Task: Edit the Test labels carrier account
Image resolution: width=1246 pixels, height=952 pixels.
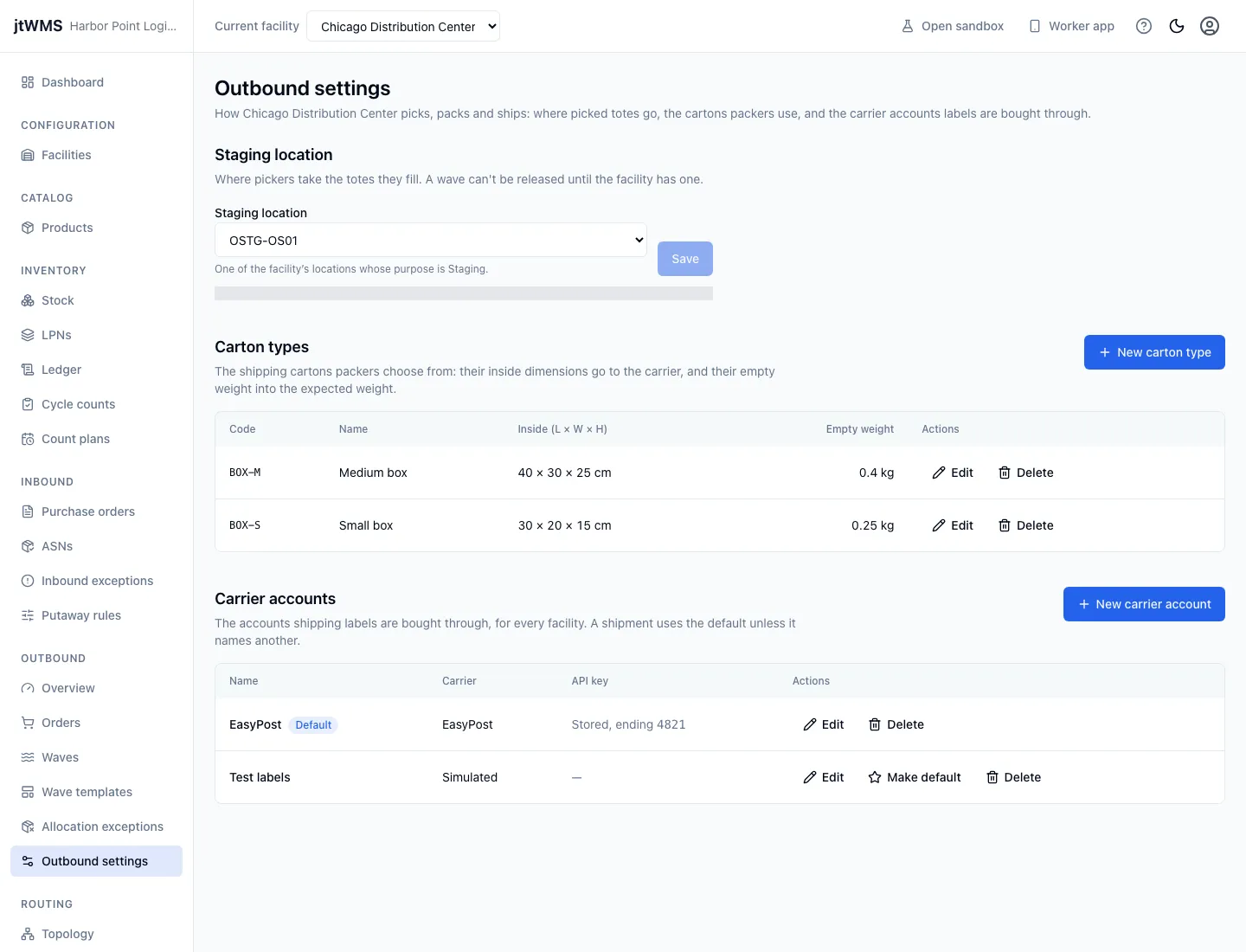Action: 824,777
